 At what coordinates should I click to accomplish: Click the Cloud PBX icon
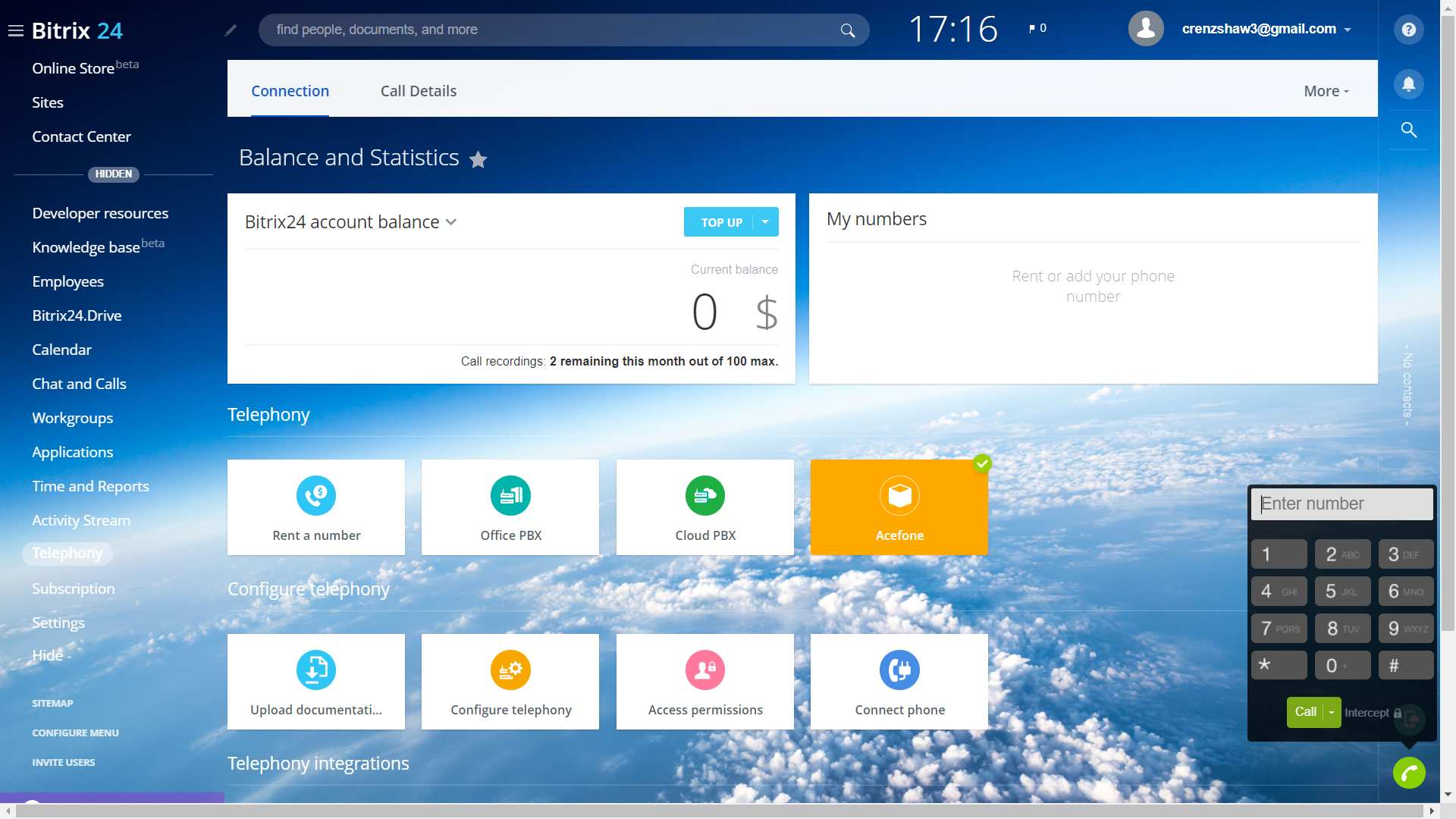704,496
